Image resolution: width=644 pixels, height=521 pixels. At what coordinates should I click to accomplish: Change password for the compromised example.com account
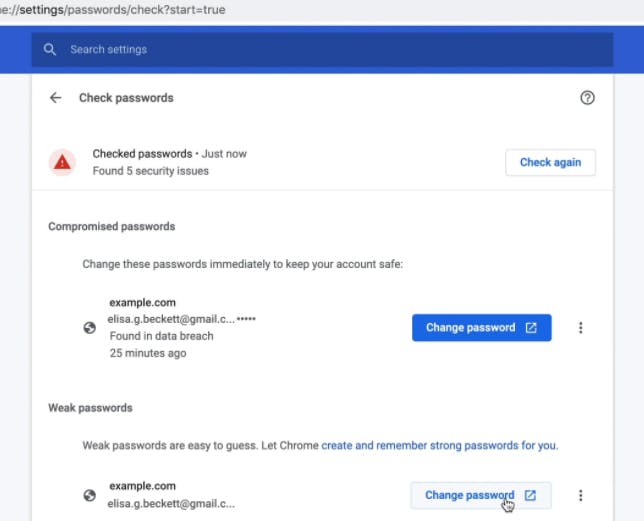(x=470, y=328)
